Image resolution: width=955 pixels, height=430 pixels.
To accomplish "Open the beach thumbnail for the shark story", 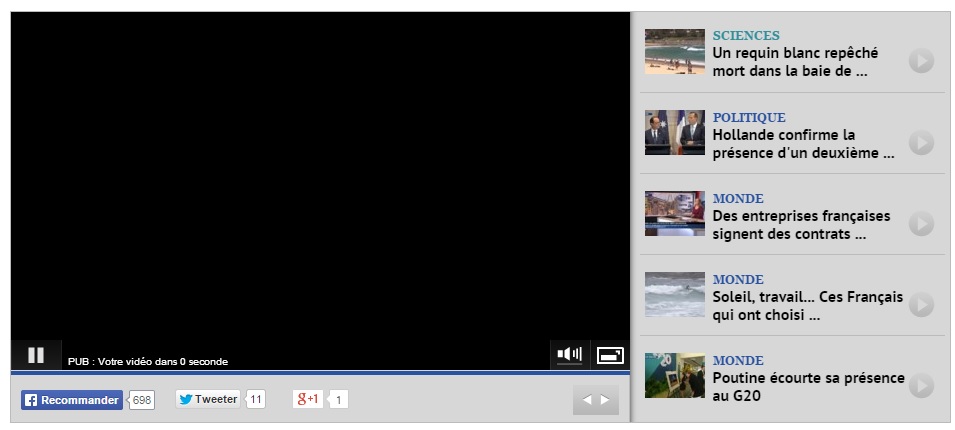I will pos(675,52).
